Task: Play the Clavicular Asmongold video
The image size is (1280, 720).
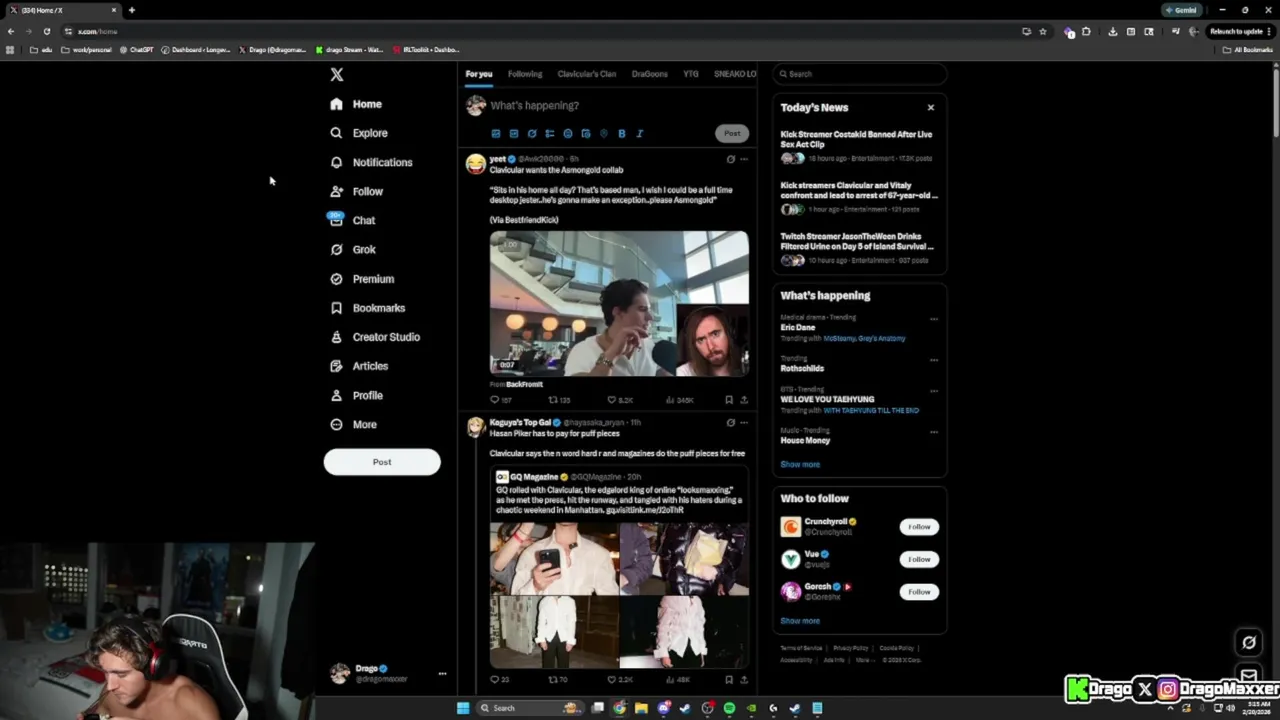Action: pos(619,303)
